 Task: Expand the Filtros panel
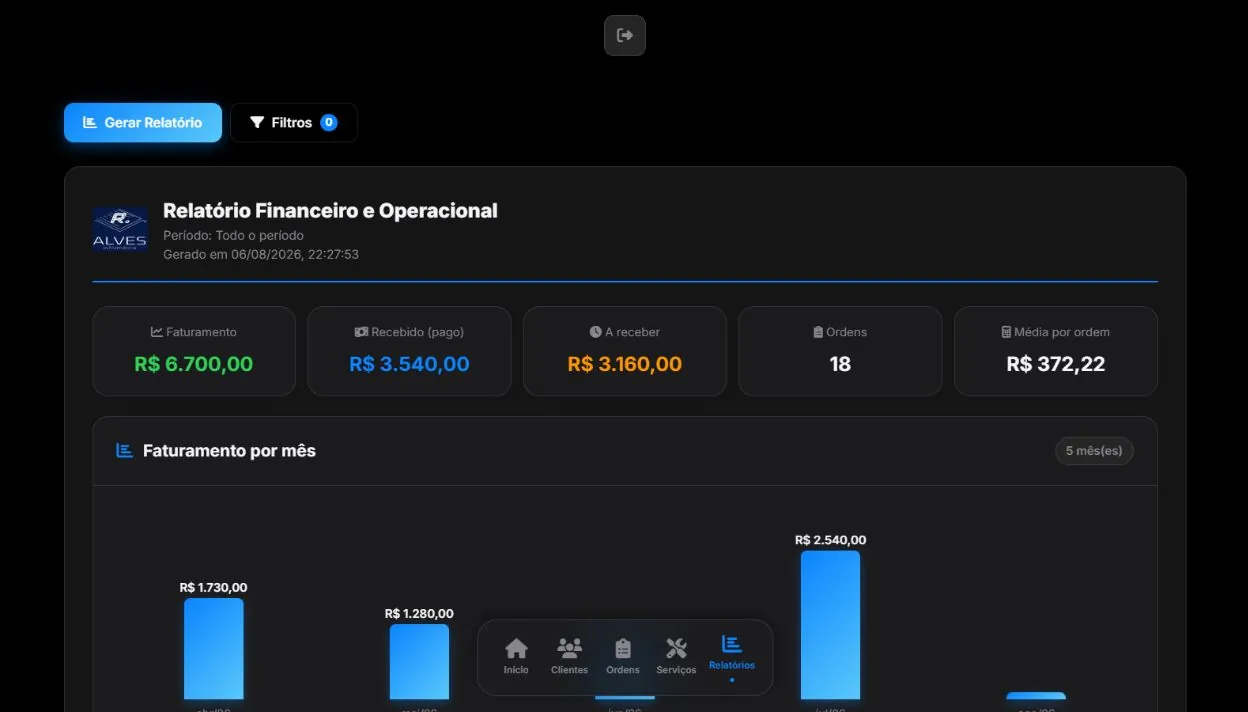[x=294, y=123]
